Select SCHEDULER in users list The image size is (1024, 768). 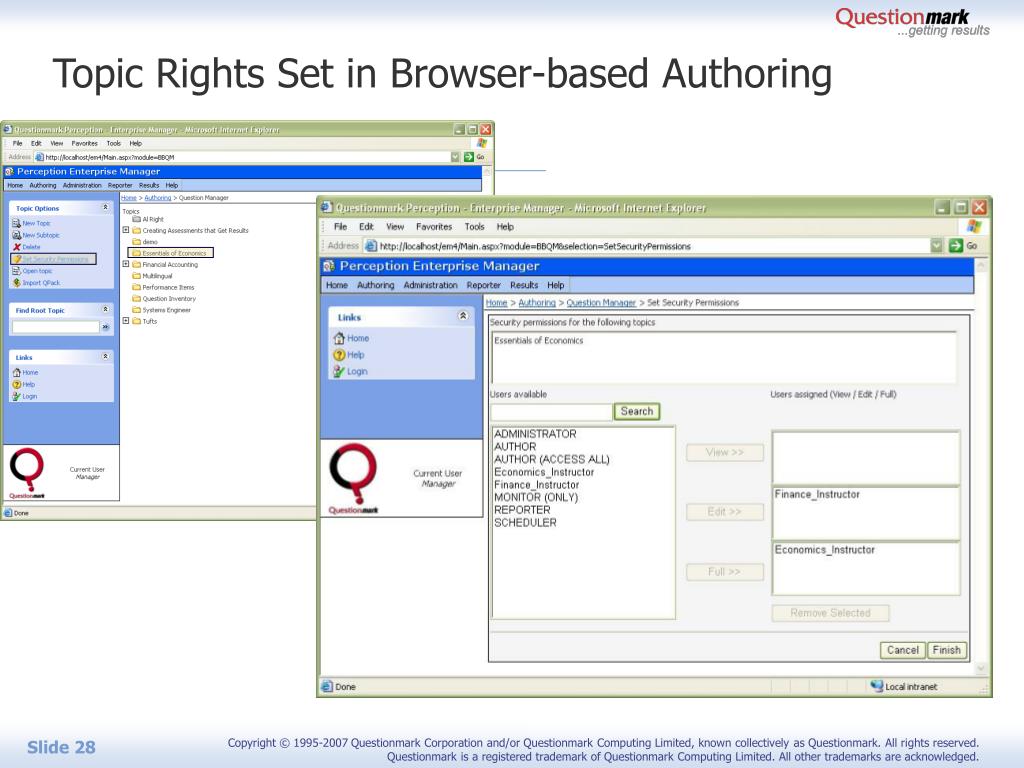pos(525,522)
